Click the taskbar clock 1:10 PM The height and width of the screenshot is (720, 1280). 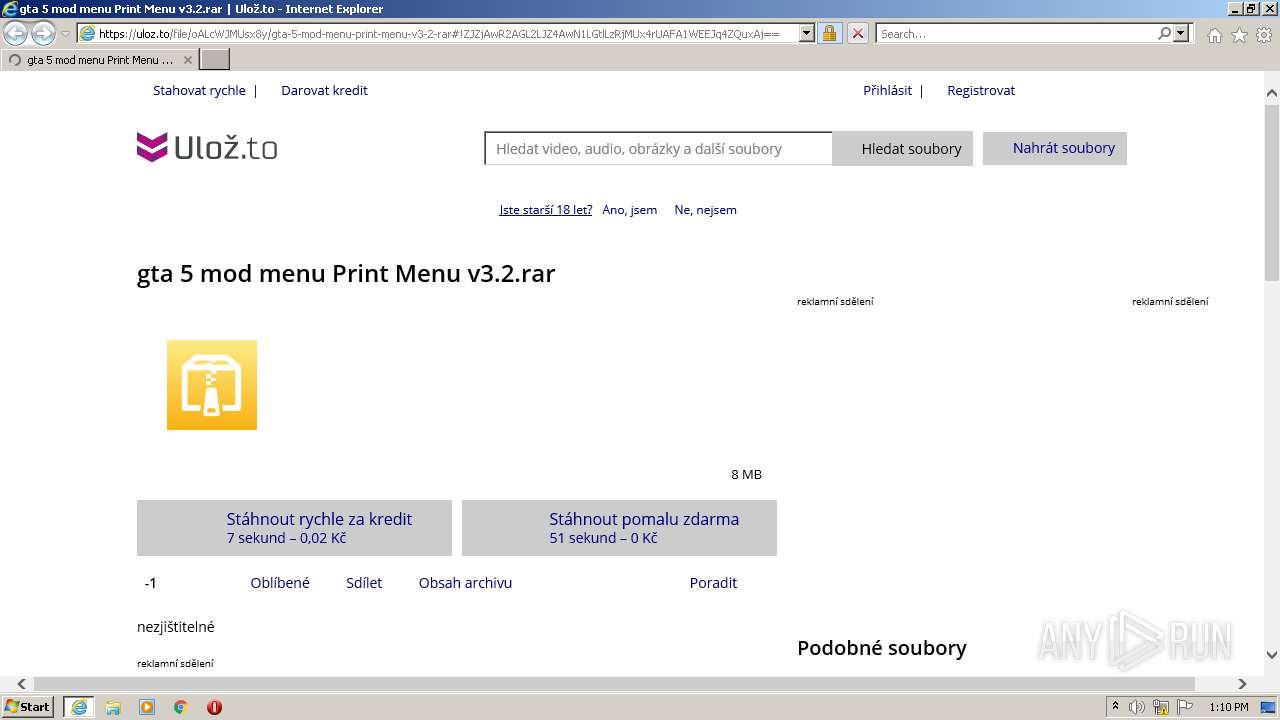click(x=1229, y=707)
